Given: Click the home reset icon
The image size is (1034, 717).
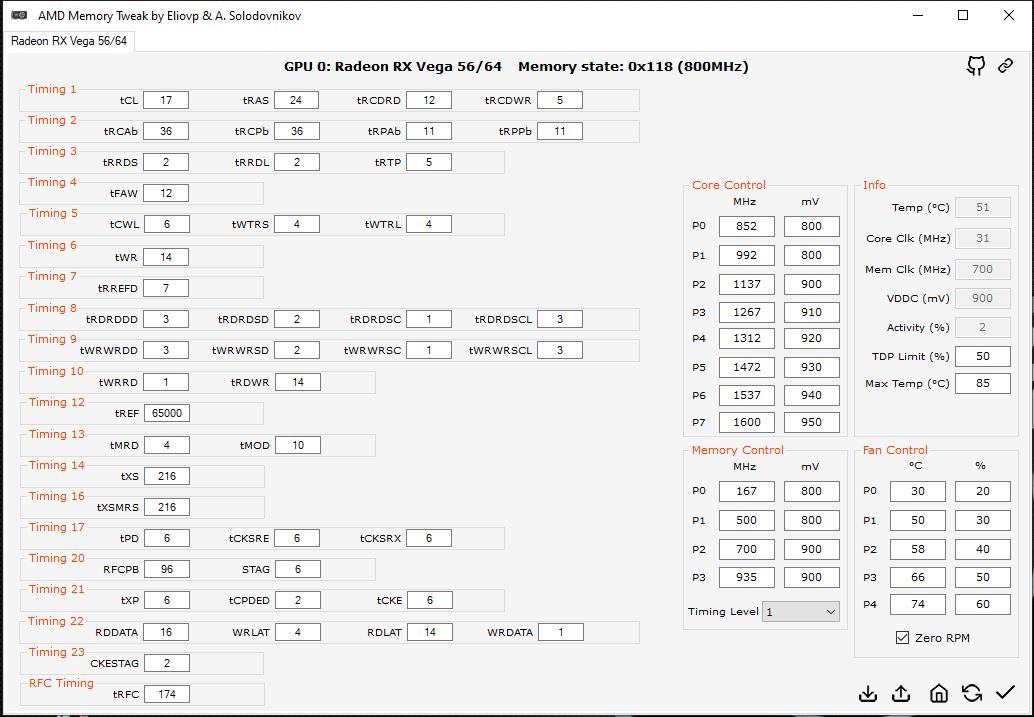Looking at the screenshot, I should 938,693.
